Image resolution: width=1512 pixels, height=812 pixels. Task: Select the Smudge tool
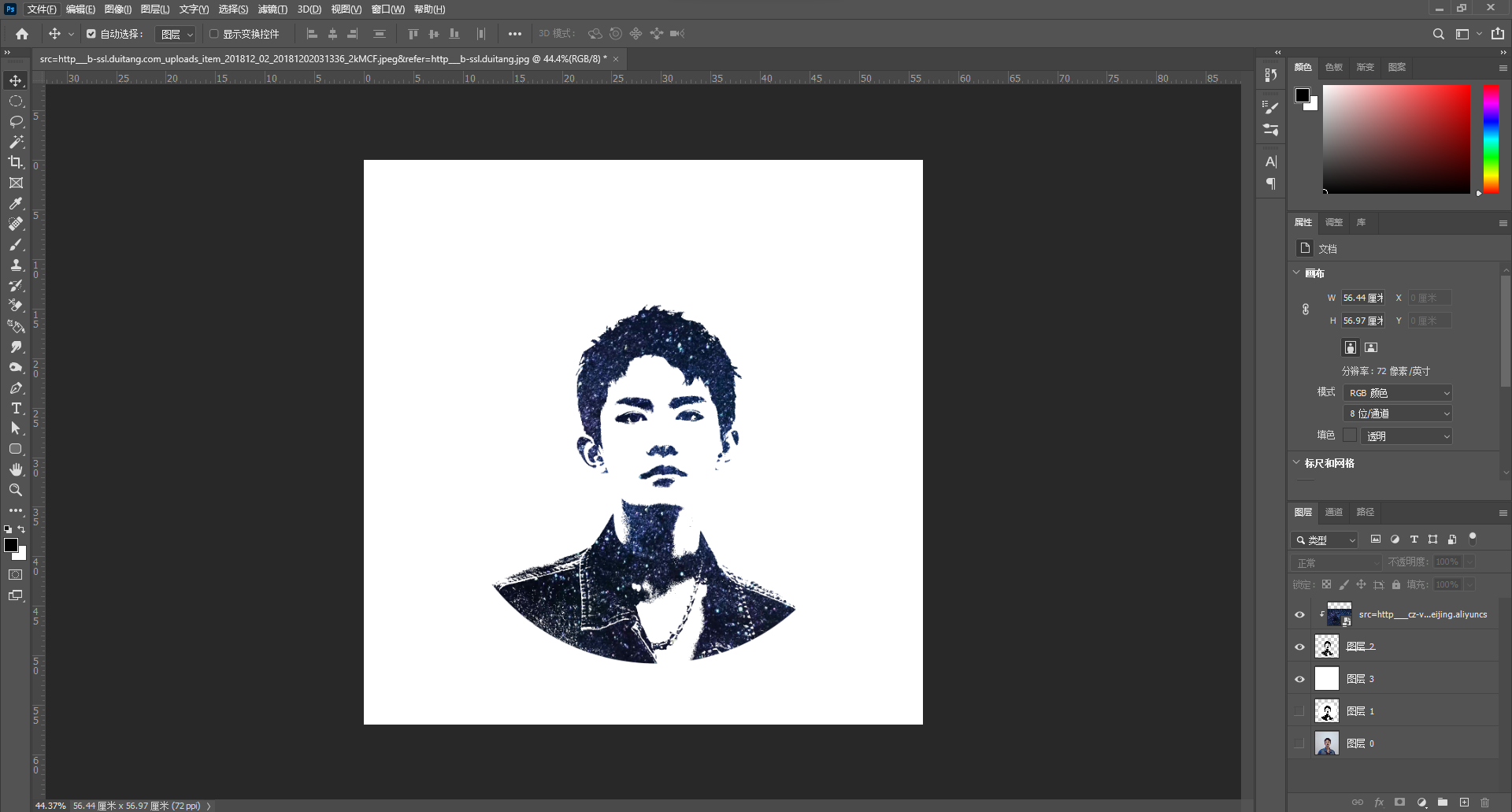click(16, 347)
